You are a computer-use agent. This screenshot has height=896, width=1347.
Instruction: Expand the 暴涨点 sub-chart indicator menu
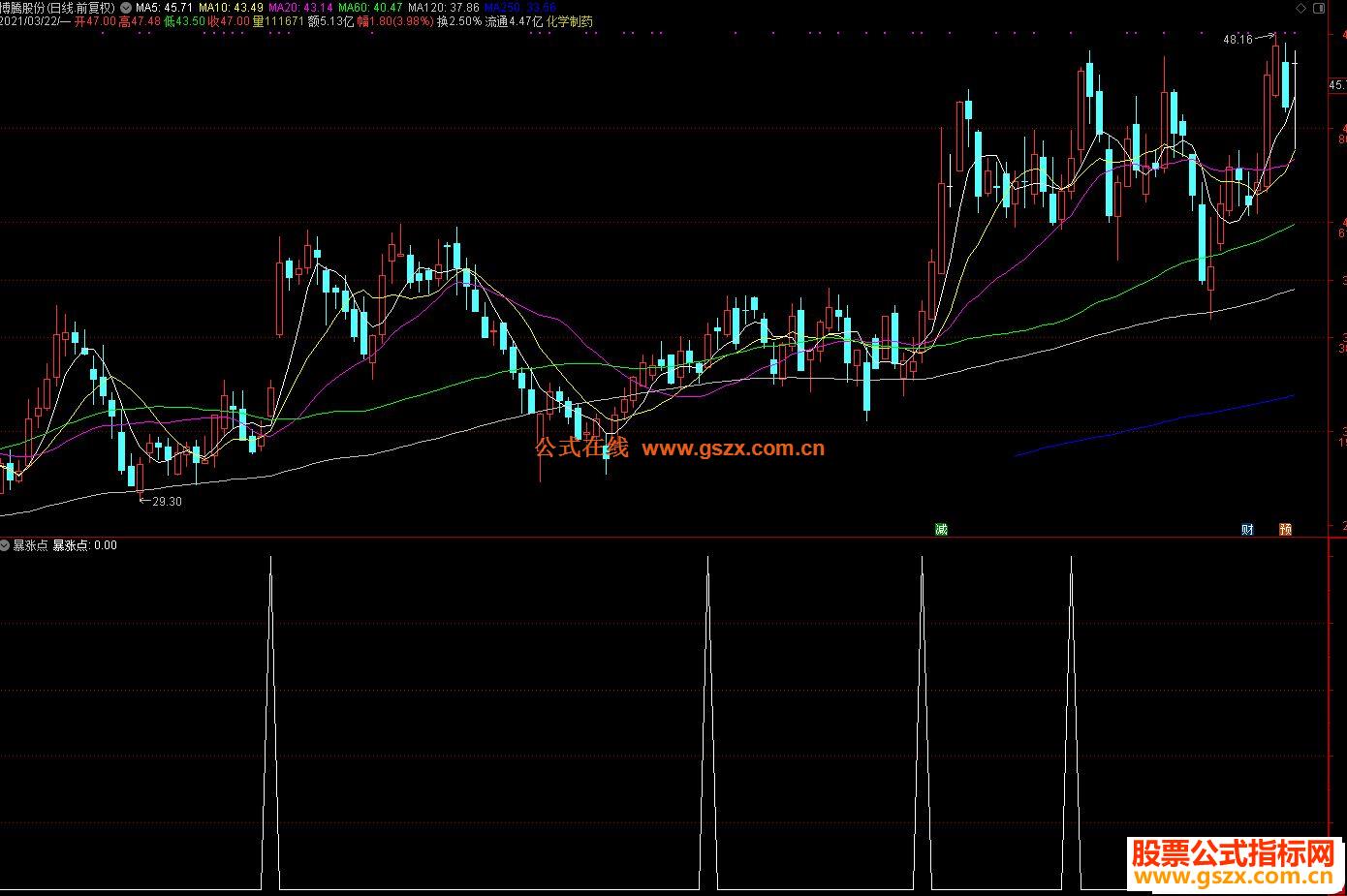[5, 545]
